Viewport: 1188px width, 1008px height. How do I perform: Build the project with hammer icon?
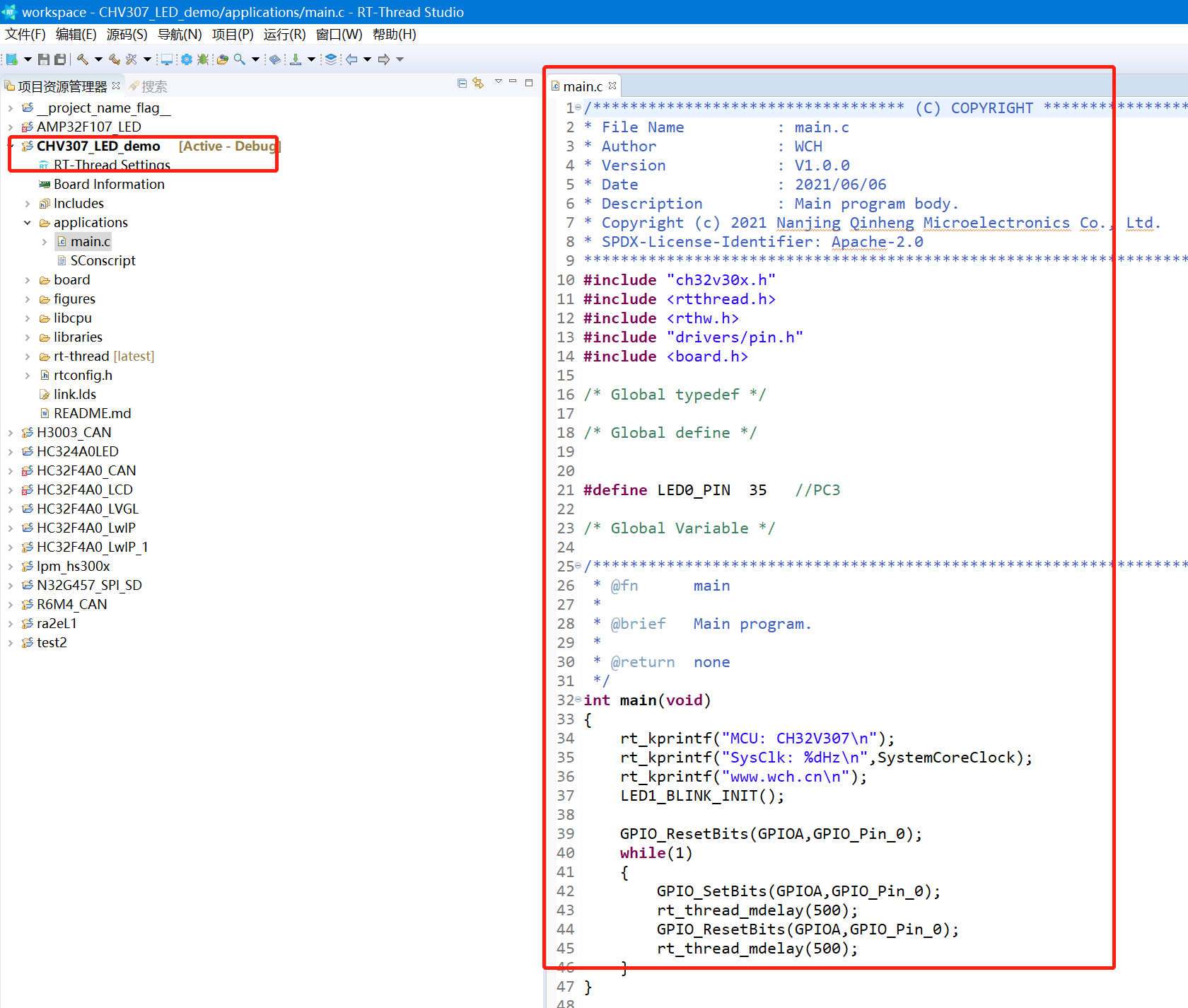tap(83, 59)
